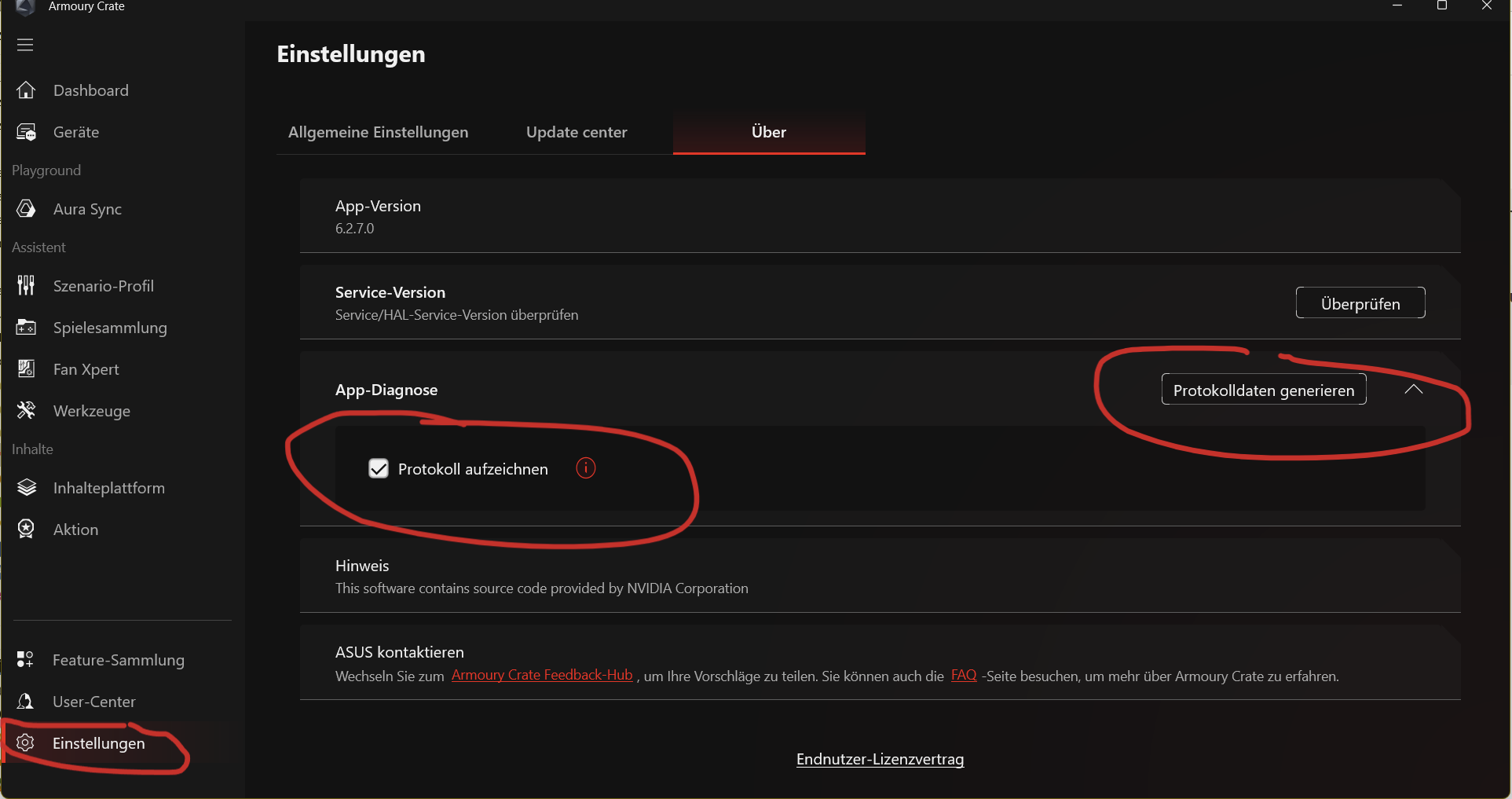Click the info icon beside Protokoll aufzeichnen
The width and height of the screenshot is (1512, 799).
586,468
